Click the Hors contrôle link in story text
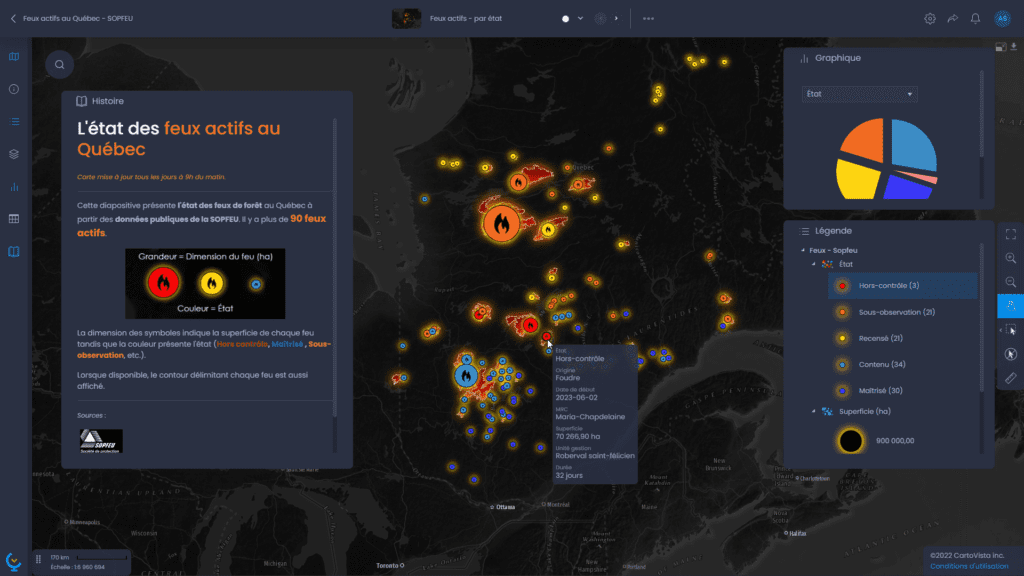The height and width of the screenshot is (576, 1024). [x=242, y=344]
